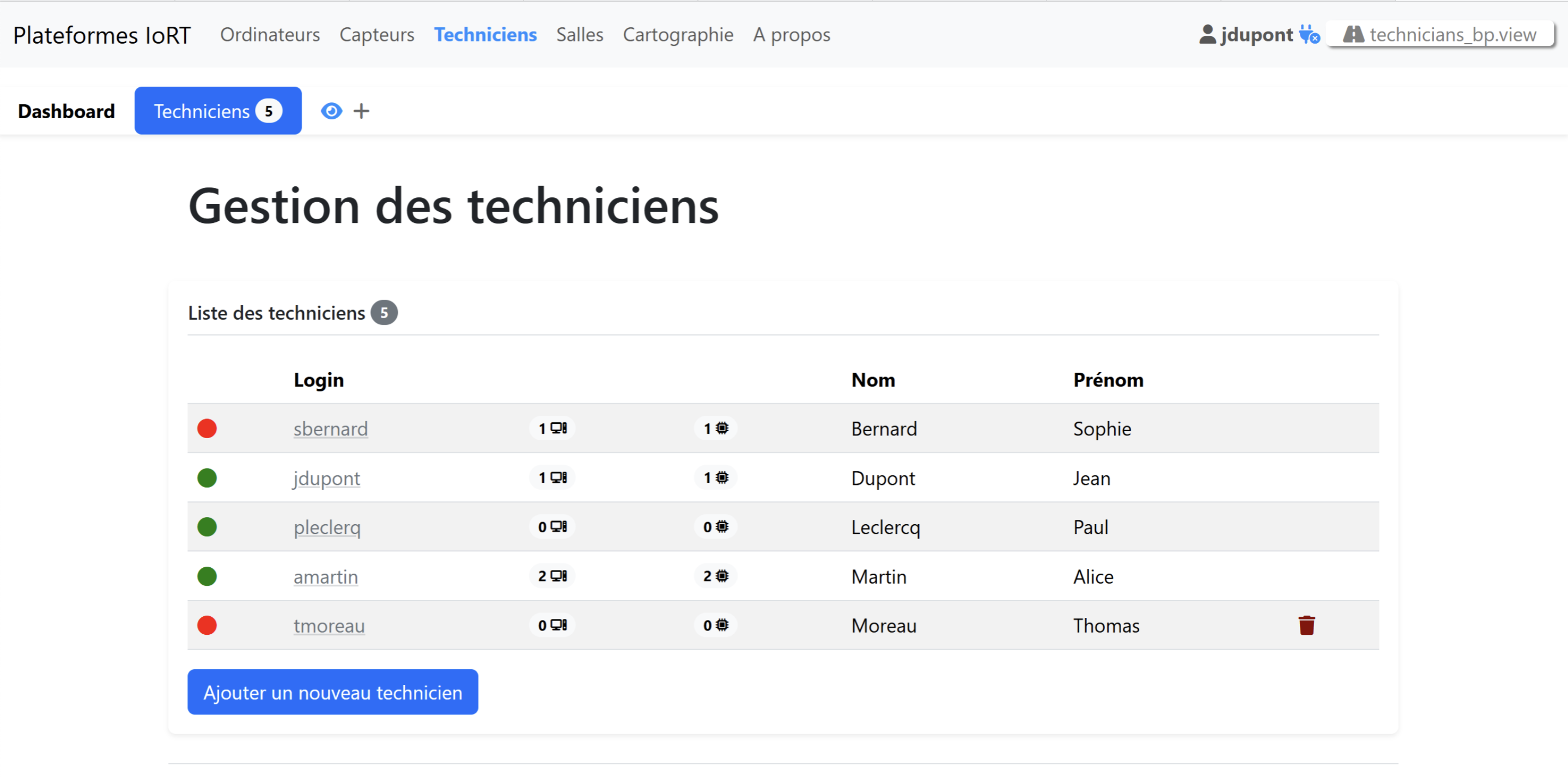Click amartin's sensor chip count badge
This screenshot has width=1568, height=777.
point(715,575)
